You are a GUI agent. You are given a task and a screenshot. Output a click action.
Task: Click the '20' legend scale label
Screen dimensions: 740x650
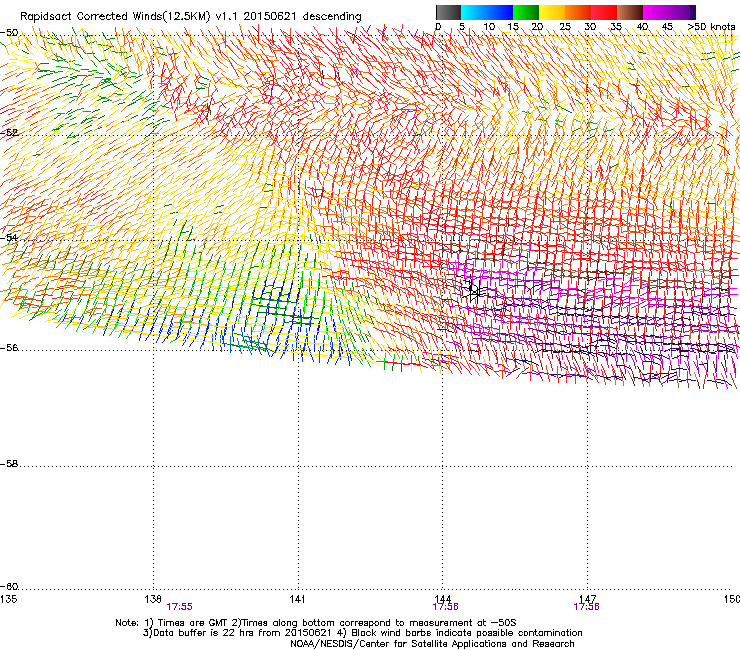coord(537,27)
